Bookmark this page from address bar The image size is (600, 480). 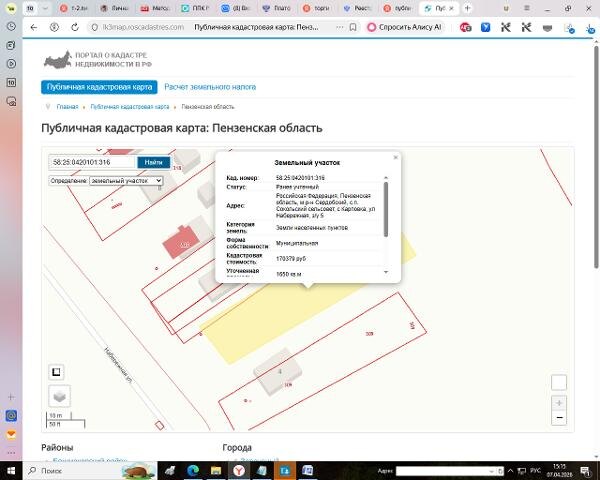tap(353, 27)
